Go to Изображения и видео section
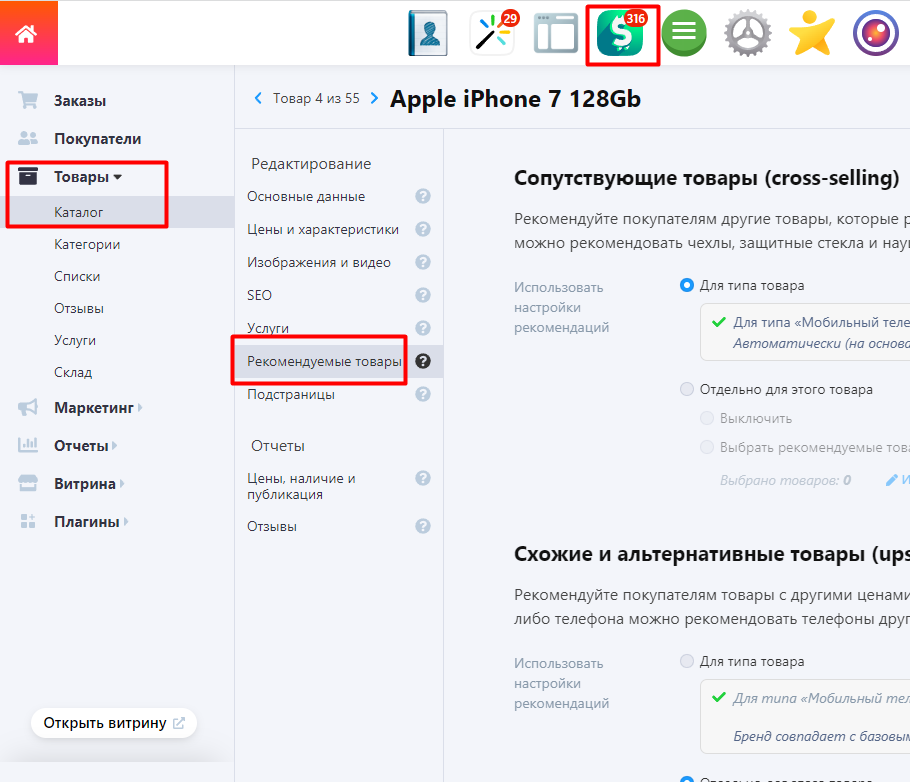910x782 pixels. tap(319, 263)
